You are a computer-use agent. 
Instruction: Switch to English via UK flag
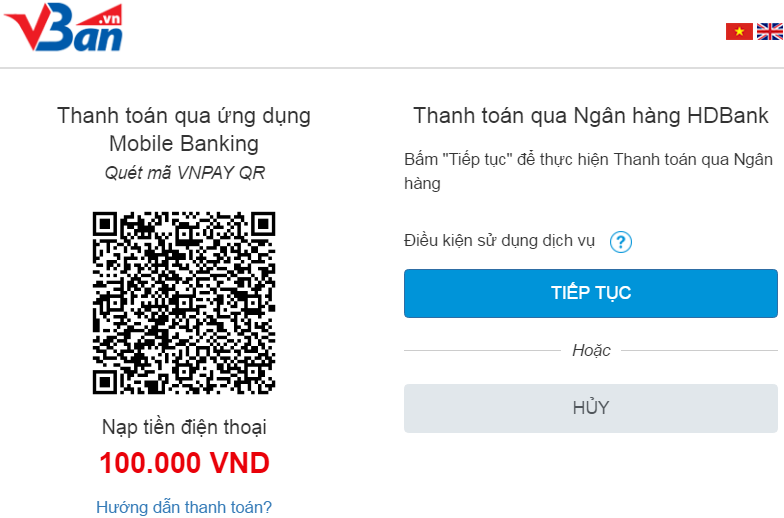(769, 32)
